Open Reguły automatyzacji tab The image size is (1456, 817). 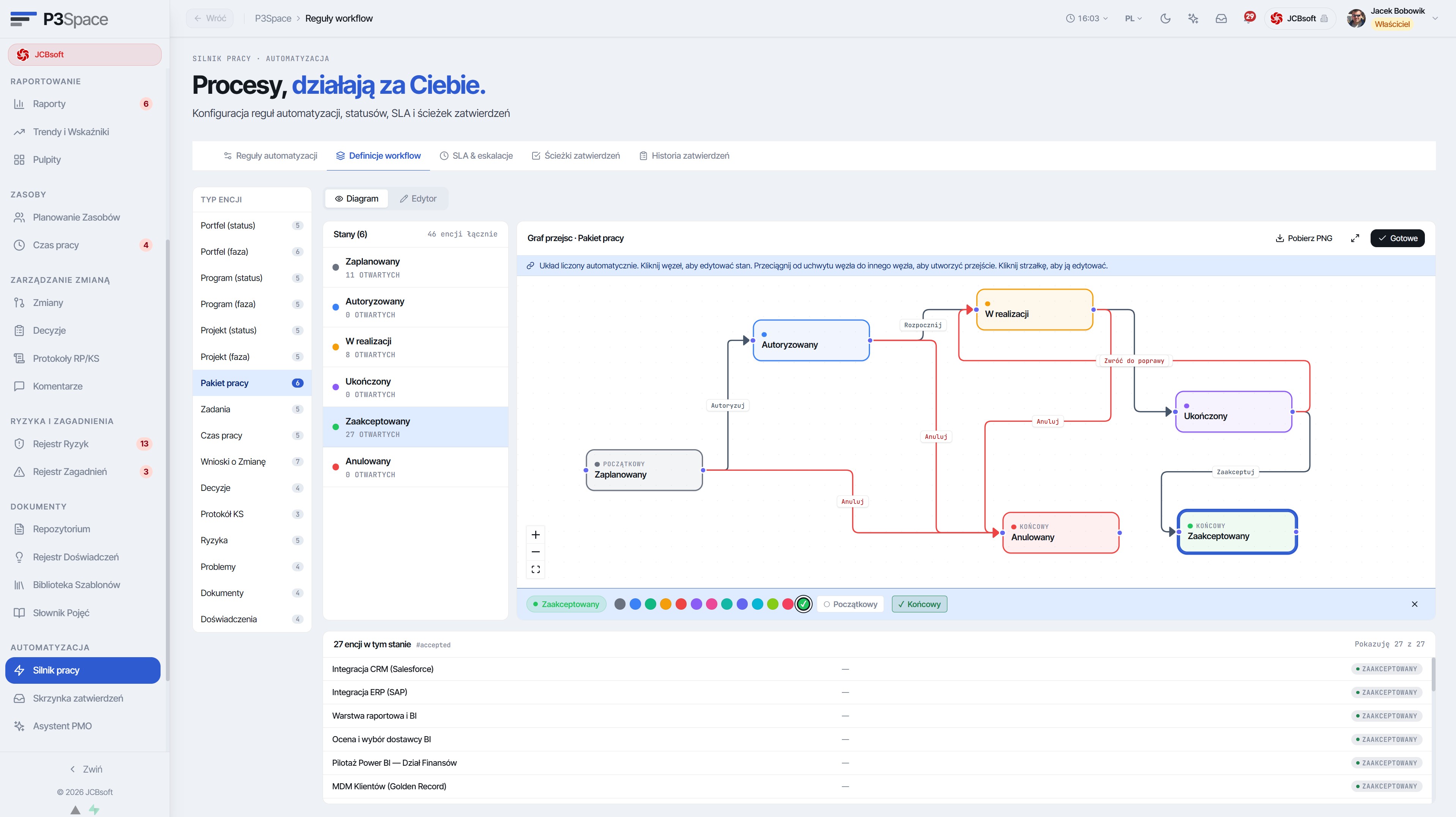[x=270, y=156]
